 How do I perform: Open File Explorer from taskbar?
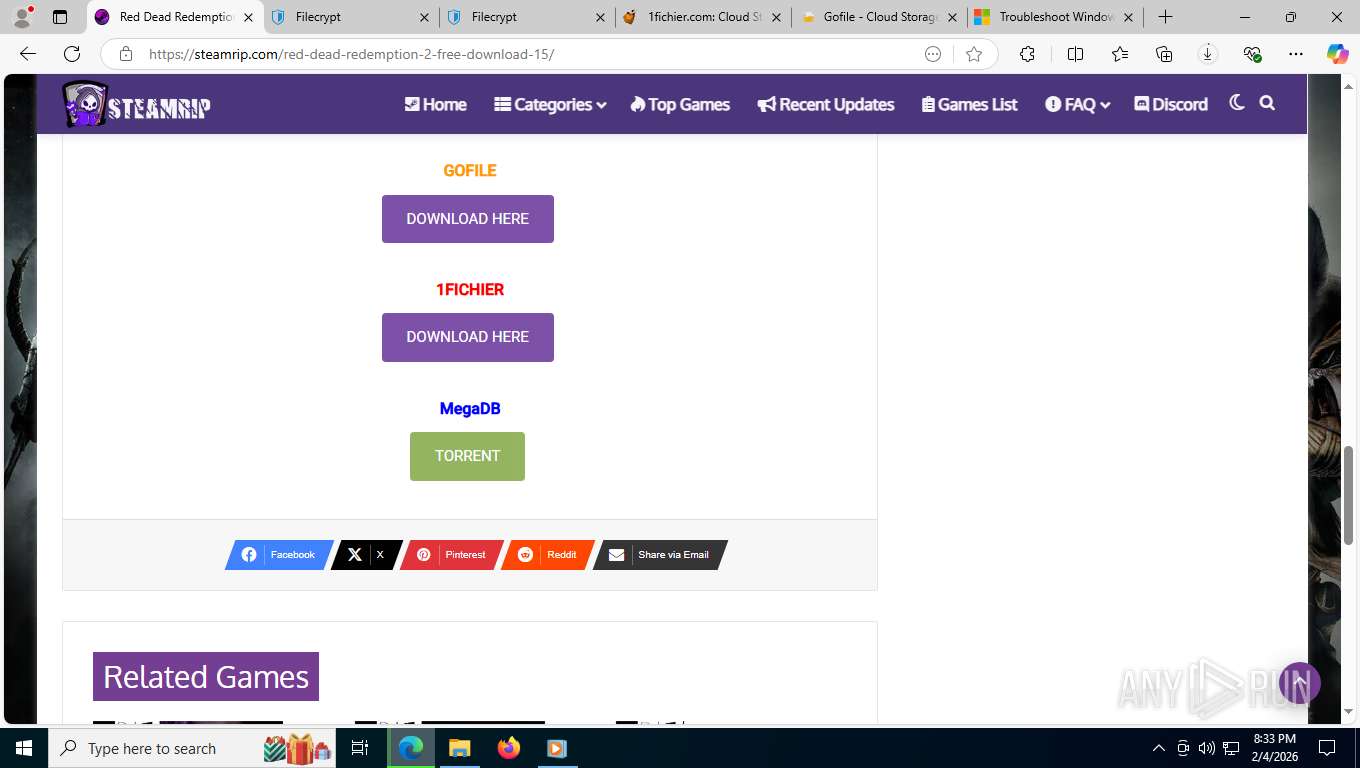(459, 748)
